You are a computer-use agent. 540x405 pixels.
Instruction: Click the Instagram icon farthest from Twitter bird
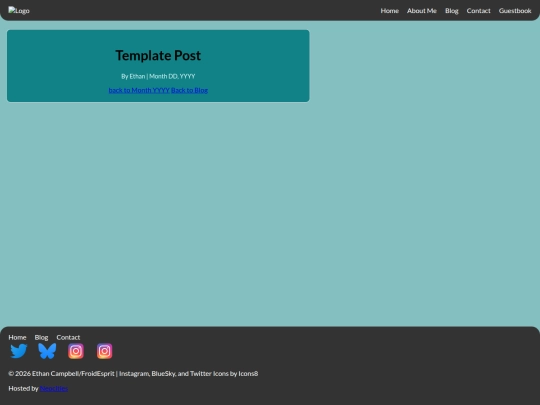tap(104, 351)
